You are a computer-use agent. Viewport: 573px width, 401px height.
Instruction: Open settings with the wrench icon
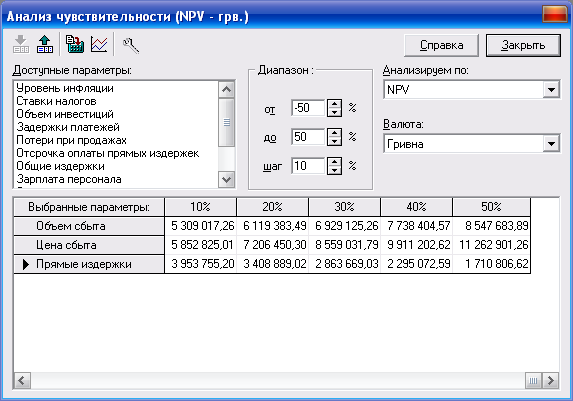[131, 45]
